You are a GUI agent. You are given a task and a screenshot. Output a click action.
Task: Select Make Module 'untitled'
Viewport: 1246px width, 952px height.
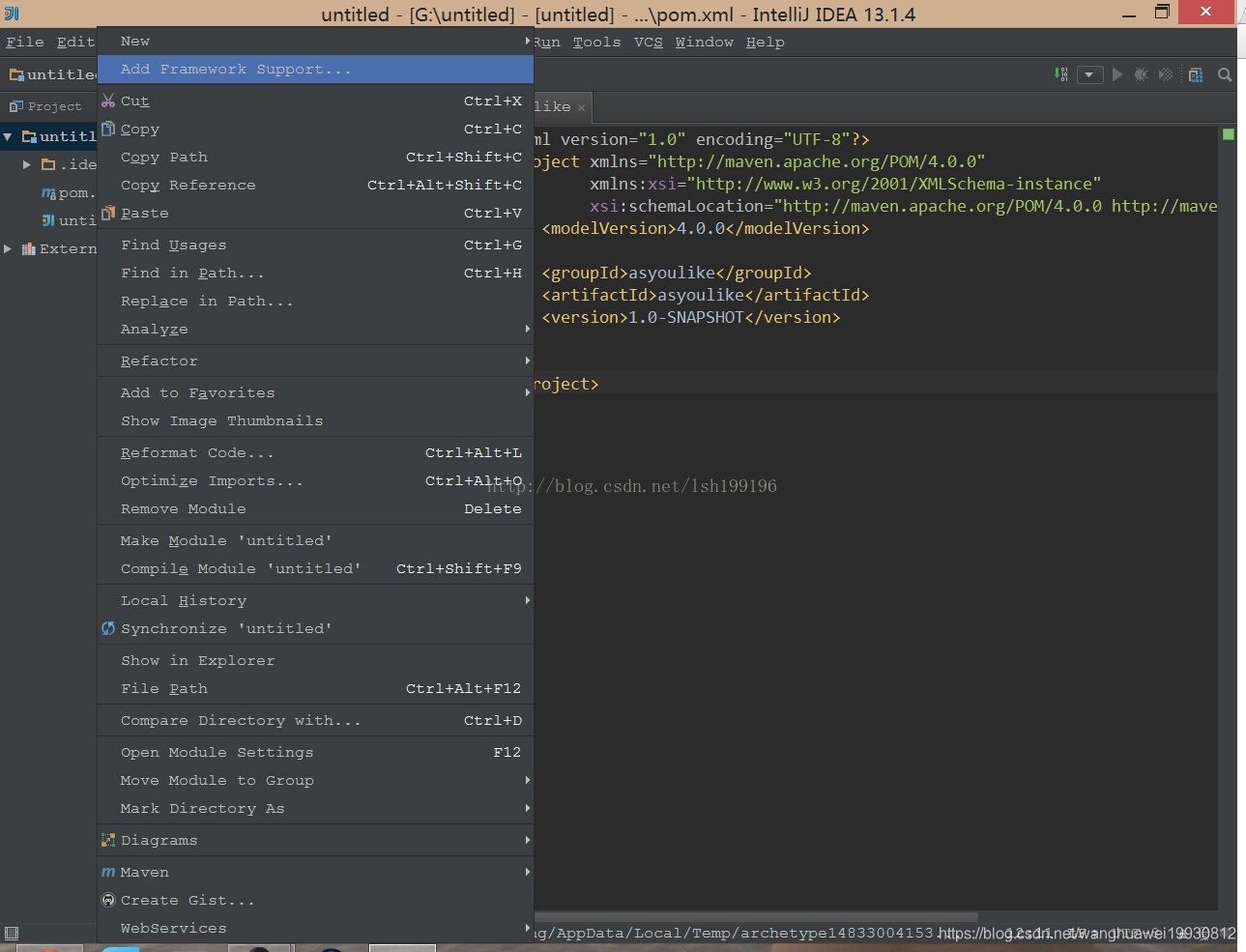[x=316, y=540]
